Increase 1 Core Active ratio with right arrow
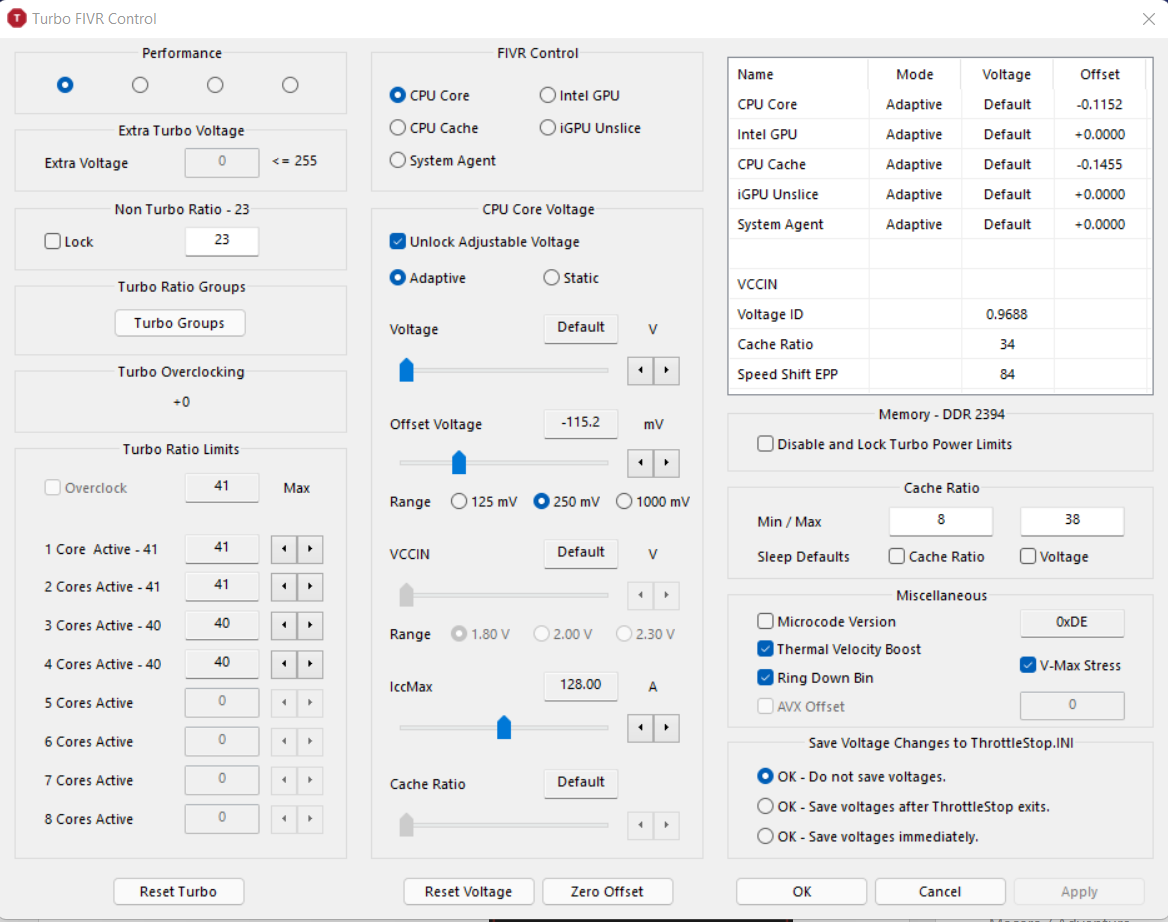 pos(310,549)
